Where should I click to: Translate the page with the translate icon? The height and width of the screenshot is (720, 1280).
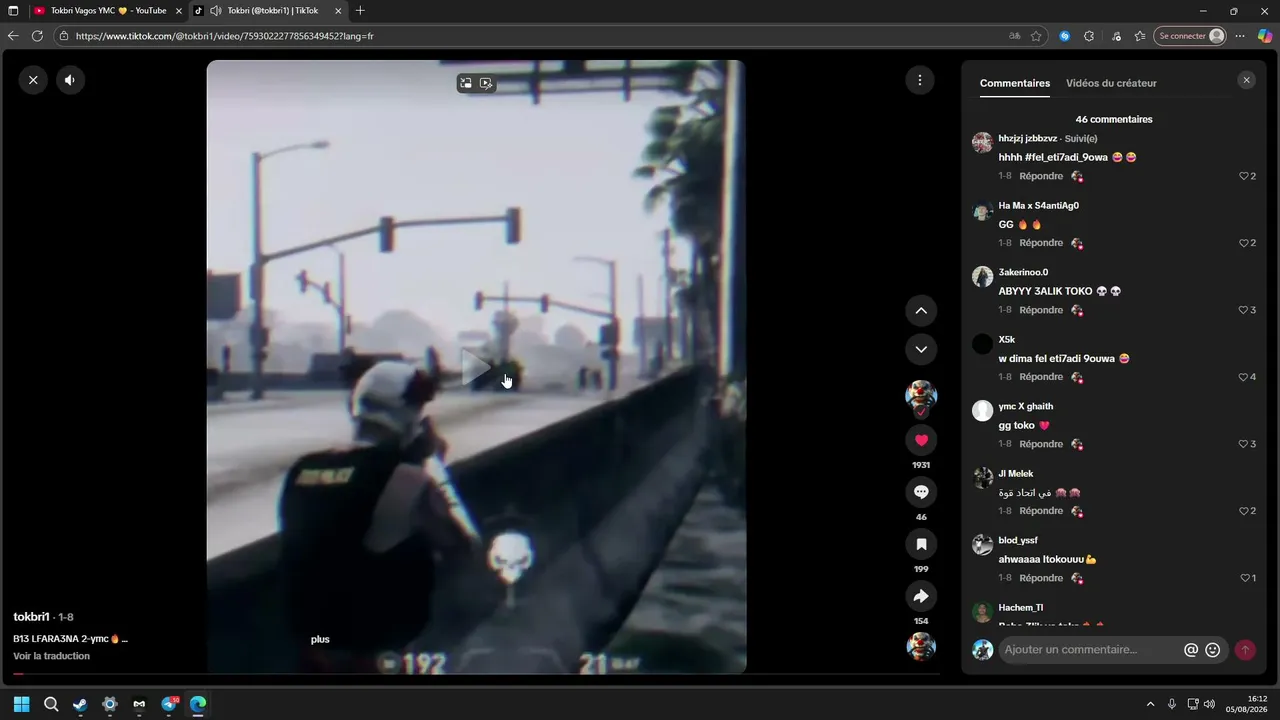(1015, 36)
